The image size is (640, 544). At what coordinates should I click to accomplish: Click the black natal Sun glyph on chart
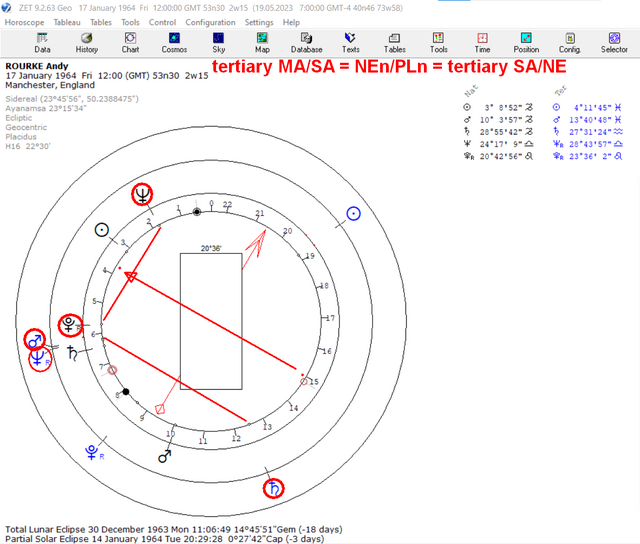(102, 230)
